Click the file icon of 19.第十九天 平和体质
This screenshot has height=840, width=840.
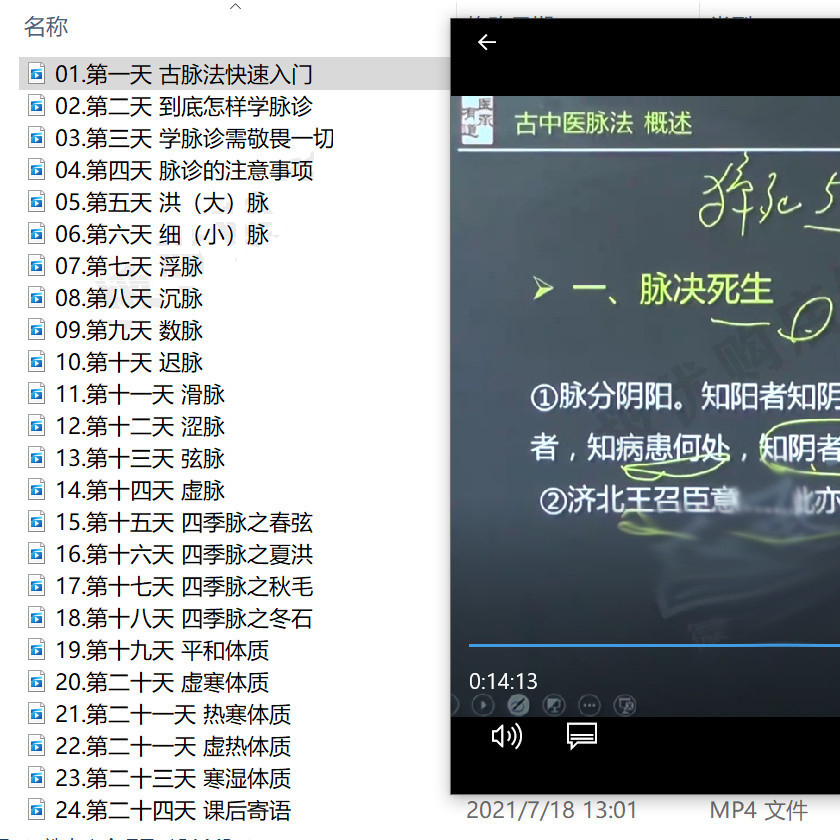[x=37, y=651]
